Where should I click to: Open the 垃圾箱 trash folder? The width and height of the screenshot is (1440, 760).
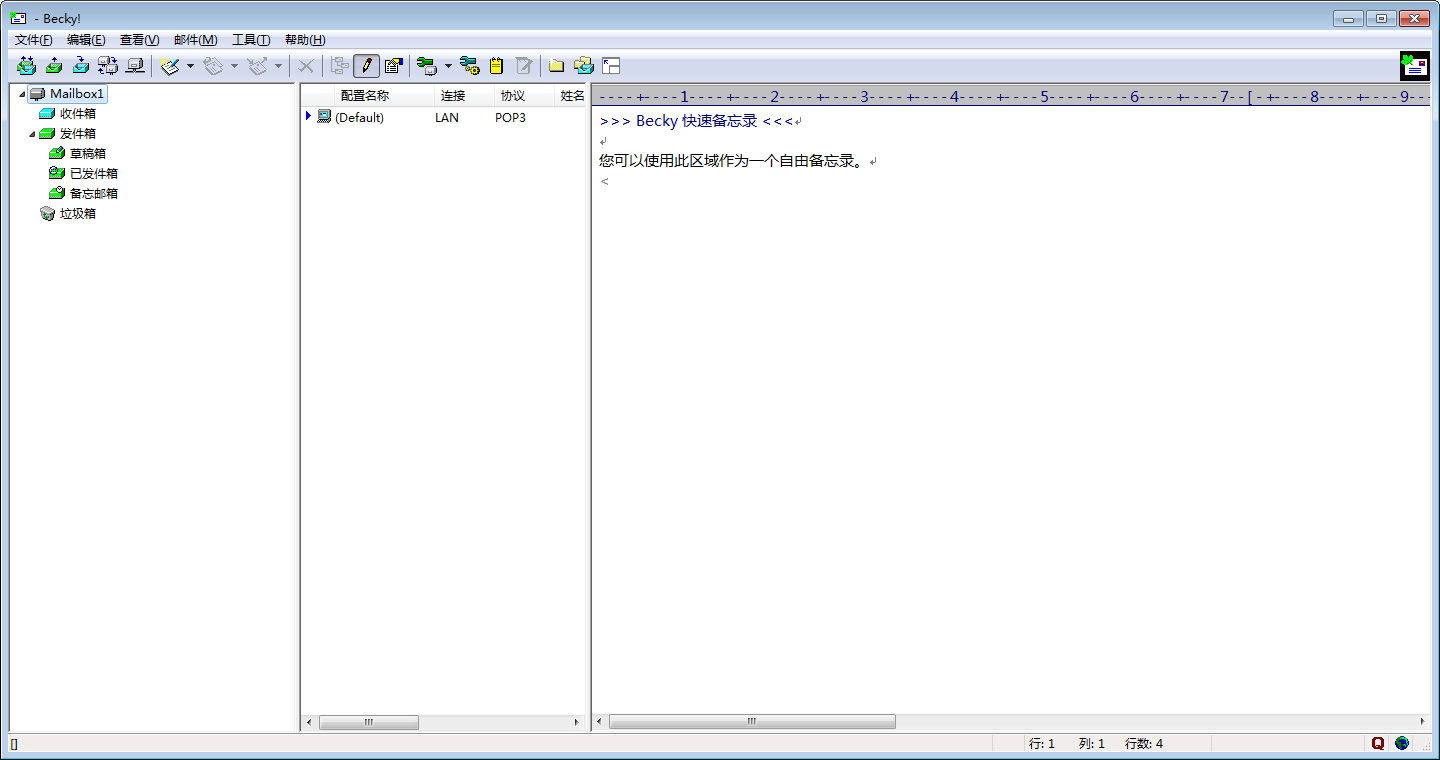[x=78, y=214]
